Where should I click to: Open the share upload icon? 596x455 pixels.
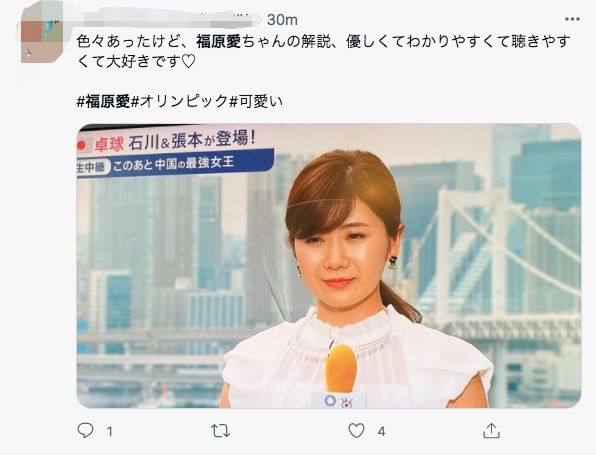tap(491, 431)
